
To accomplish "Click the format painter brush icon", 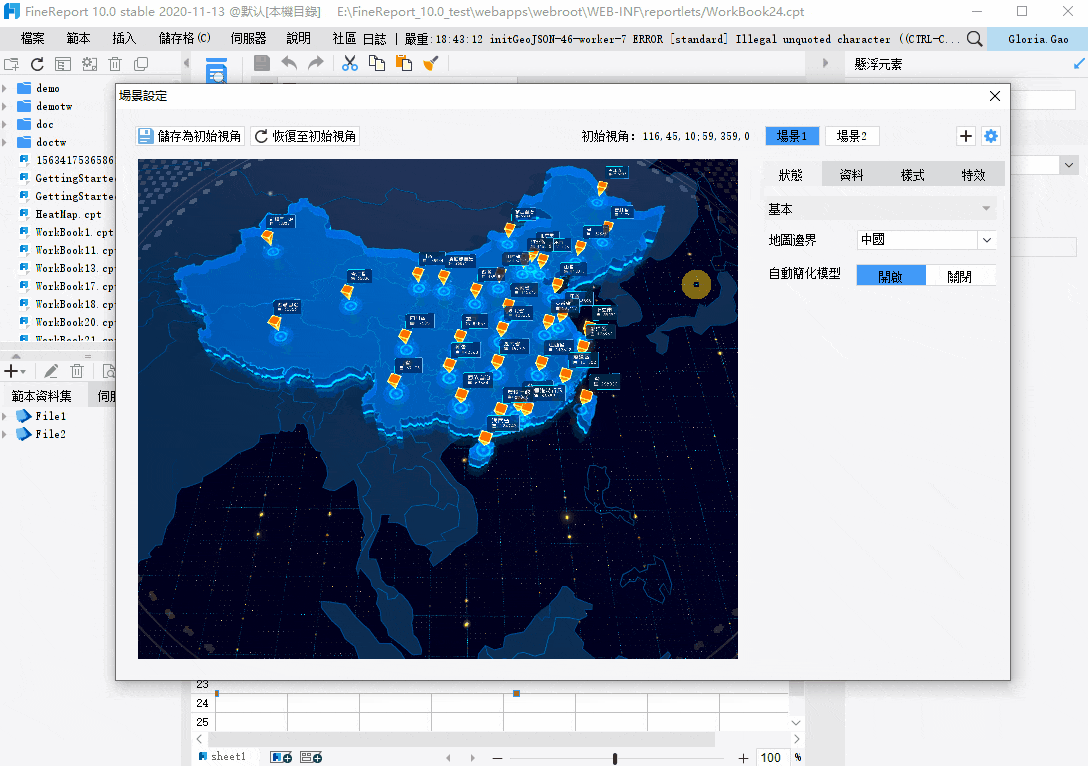I will [430, 63].
